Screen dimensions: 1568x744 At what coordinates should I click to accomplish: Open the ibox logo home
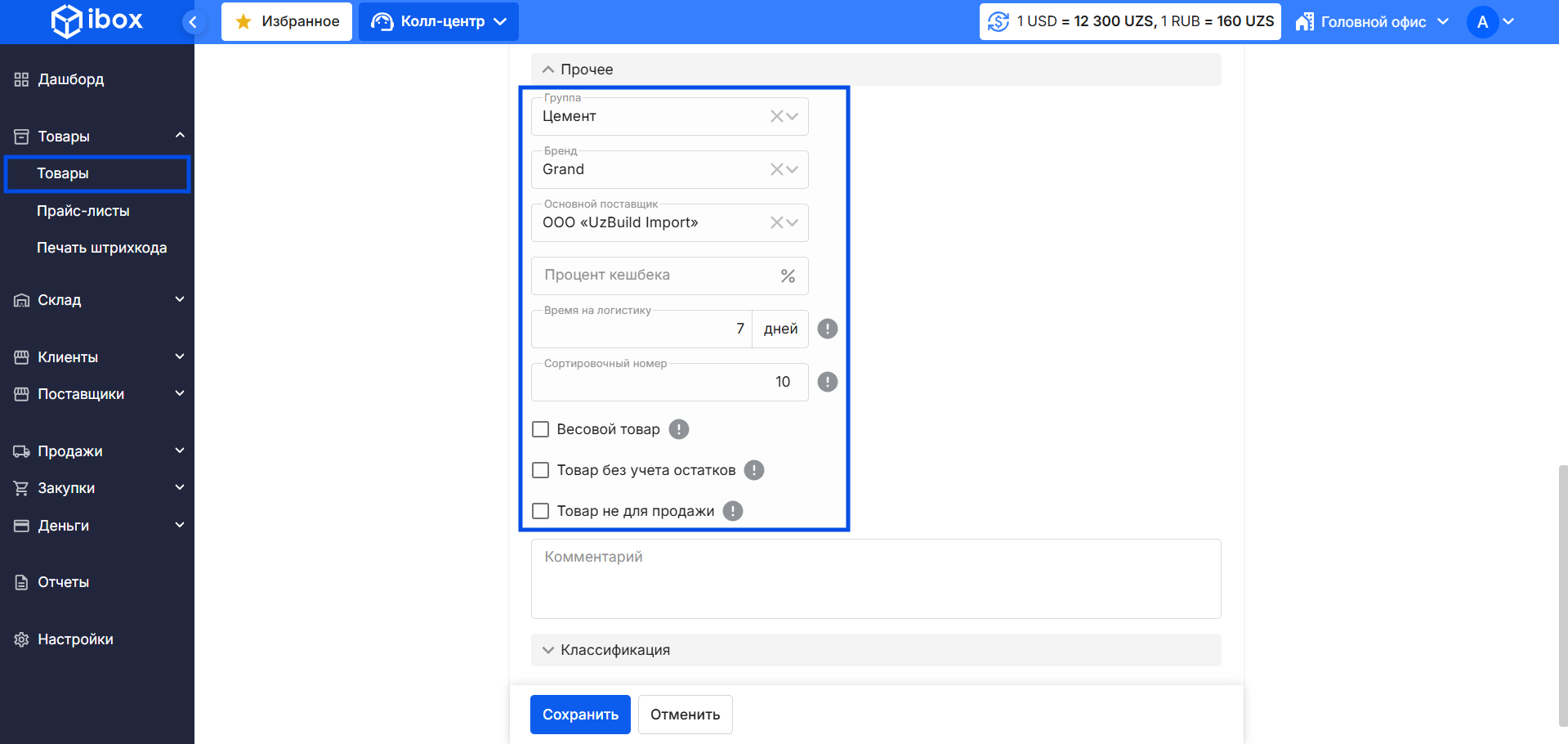click(97, 20)
